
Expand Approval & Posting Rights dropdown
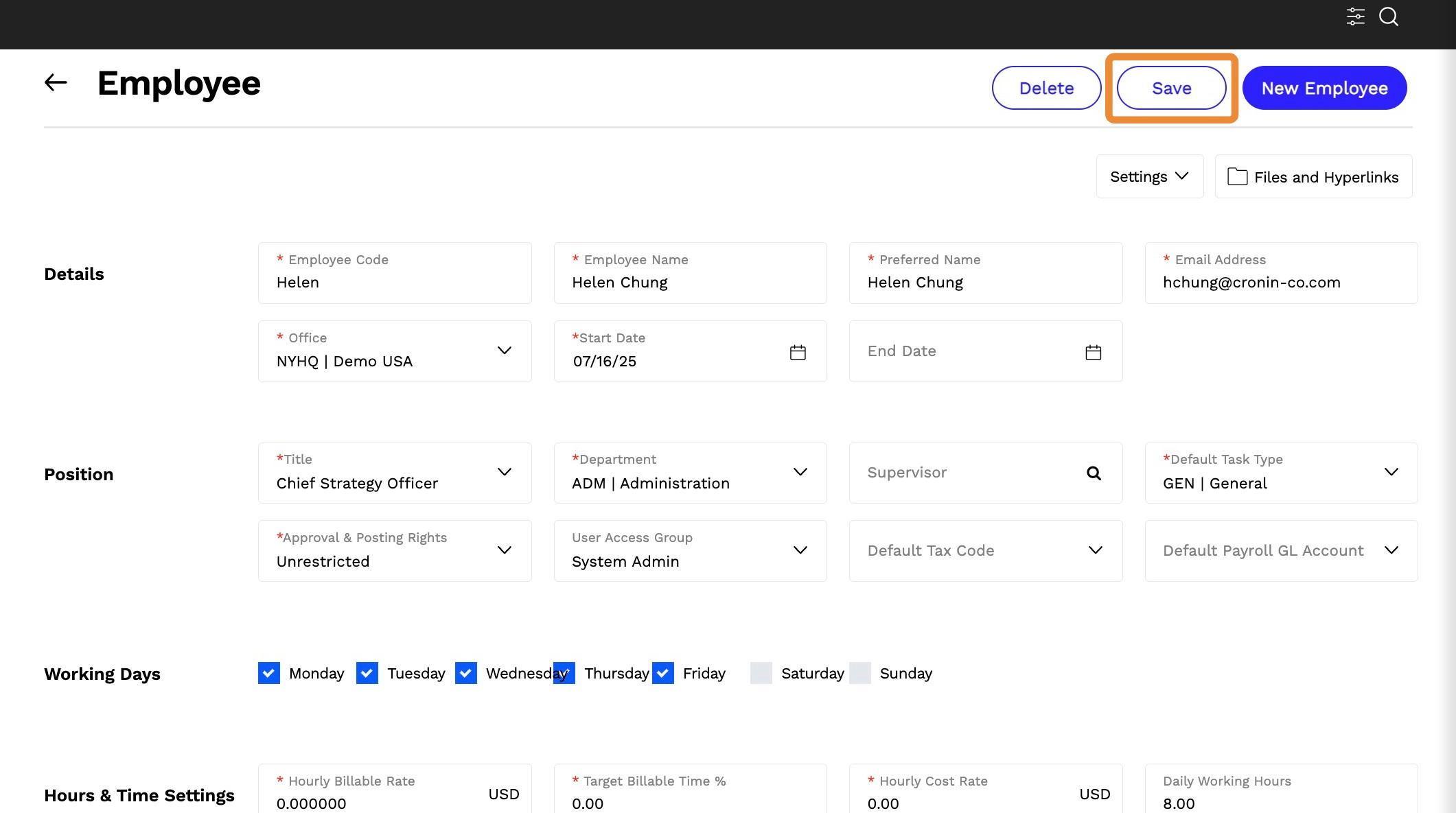tap(395, 551)
